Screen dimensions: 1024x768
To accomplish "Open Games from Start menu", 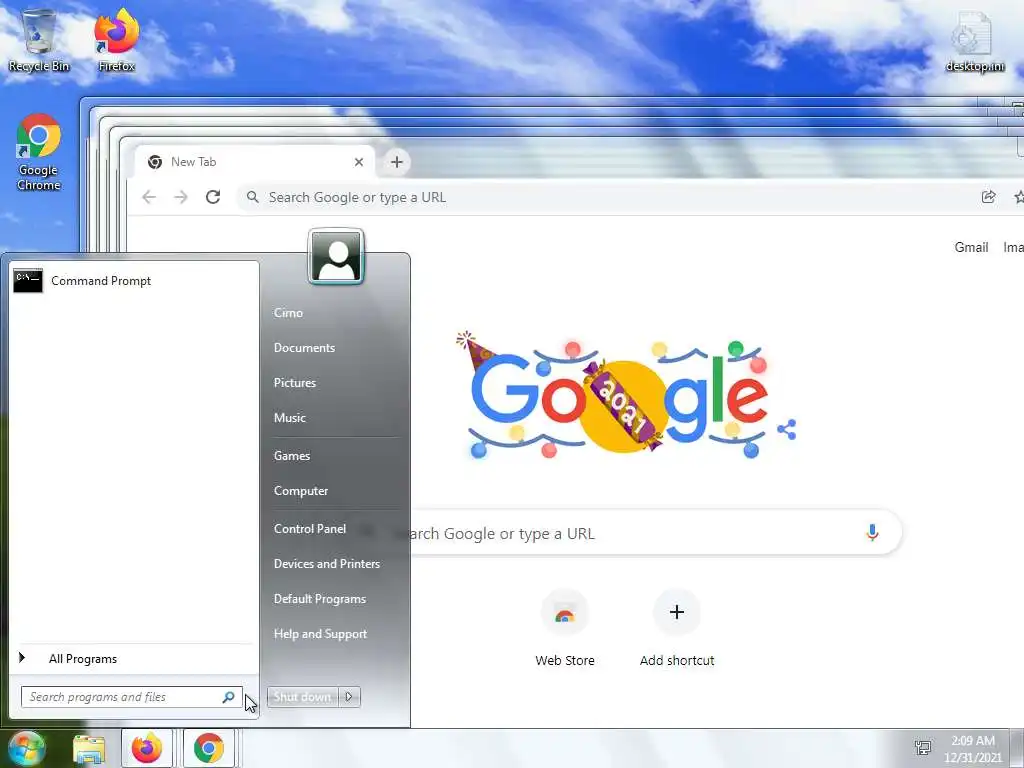I will click(292, 456).
